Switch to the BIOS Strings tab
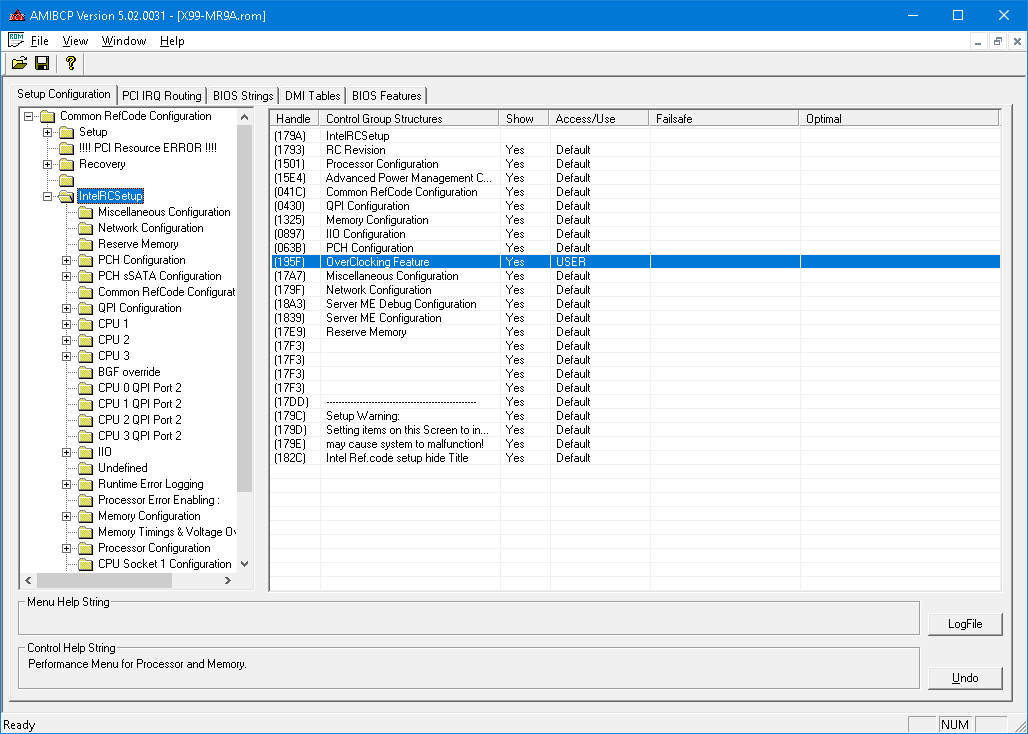The image size is (1028, 734). click(243, 96)
